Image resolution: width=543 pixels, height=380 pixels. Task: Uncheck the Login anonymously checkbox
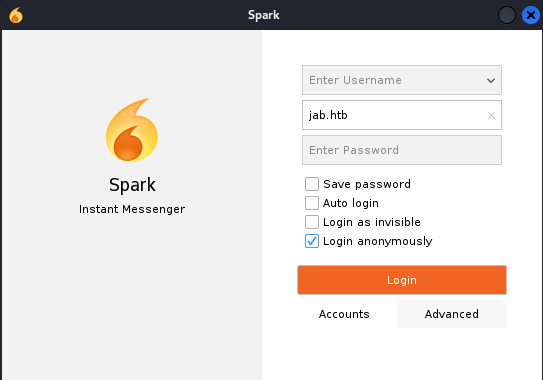312,241
